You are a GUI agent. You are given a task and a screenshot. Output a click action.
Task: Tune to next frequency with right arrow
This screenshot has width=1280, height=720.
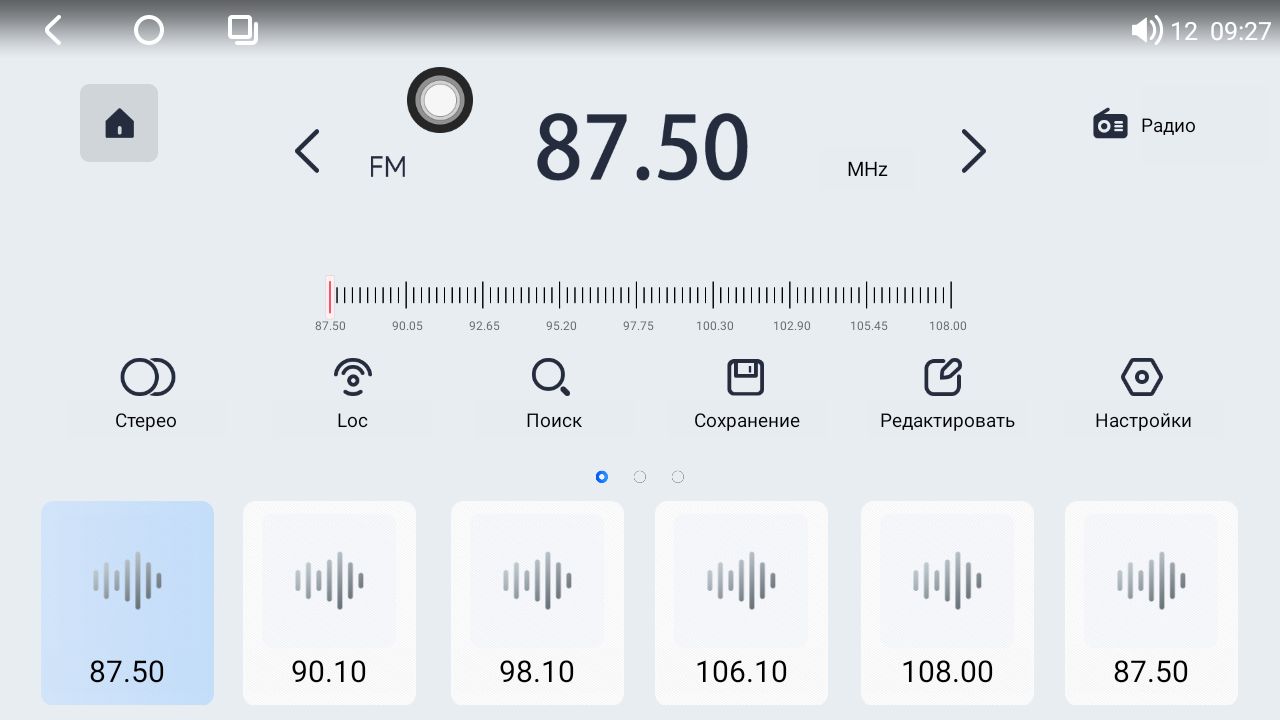click(x=973, y=152)
